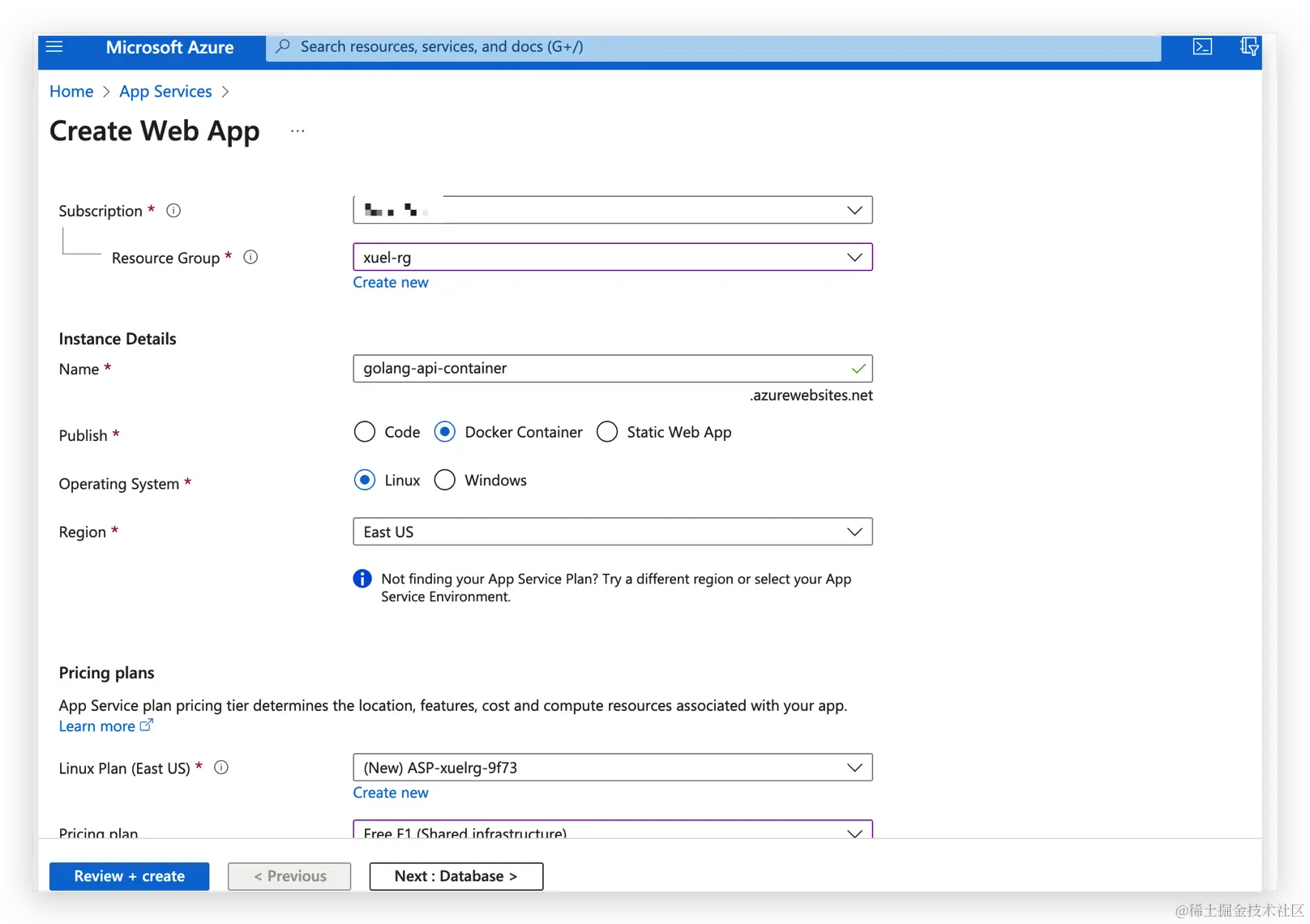Show info tooltip for Linux Plan
The width and height of the screenshot is (1310, 924).
[x=221, y=768]
